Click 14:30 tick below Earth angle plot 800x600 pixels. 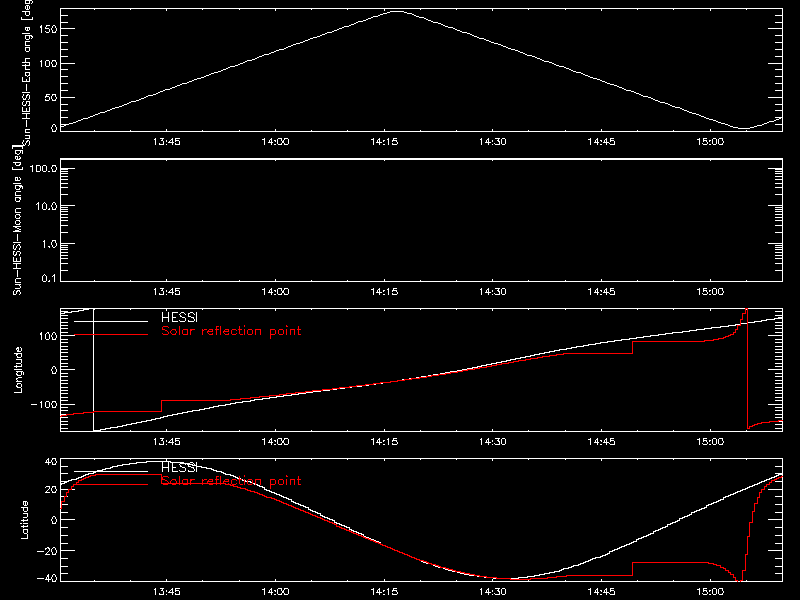pyautogui.click(x=492, y=142)
